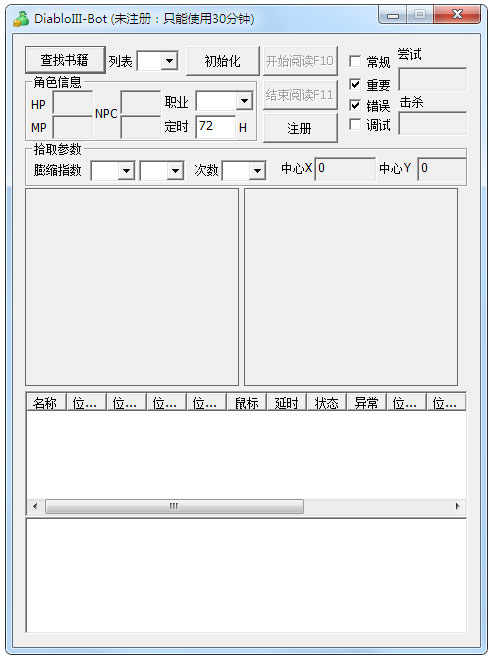
Task: Click the bottom log text area
Action: point(246,575)
